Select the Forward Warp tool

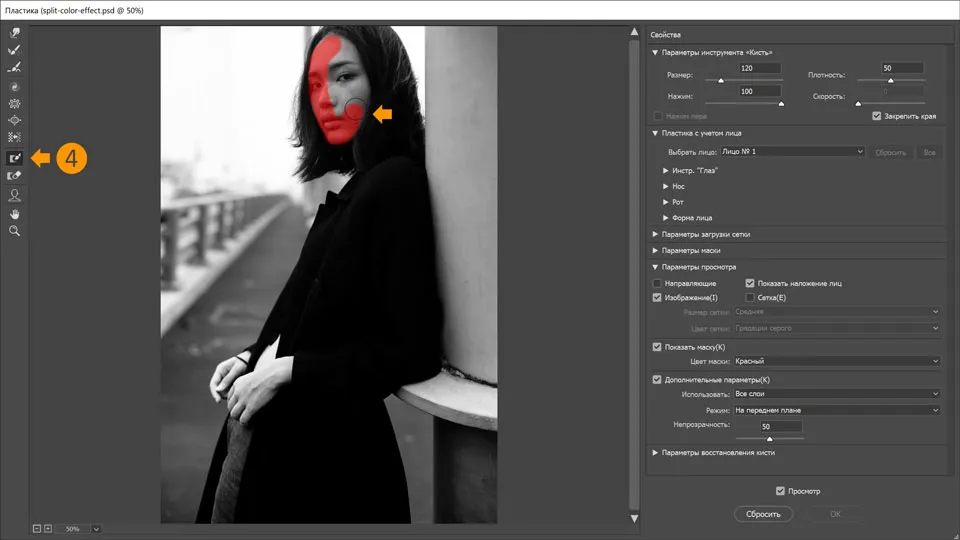click(x=14, y=32)
